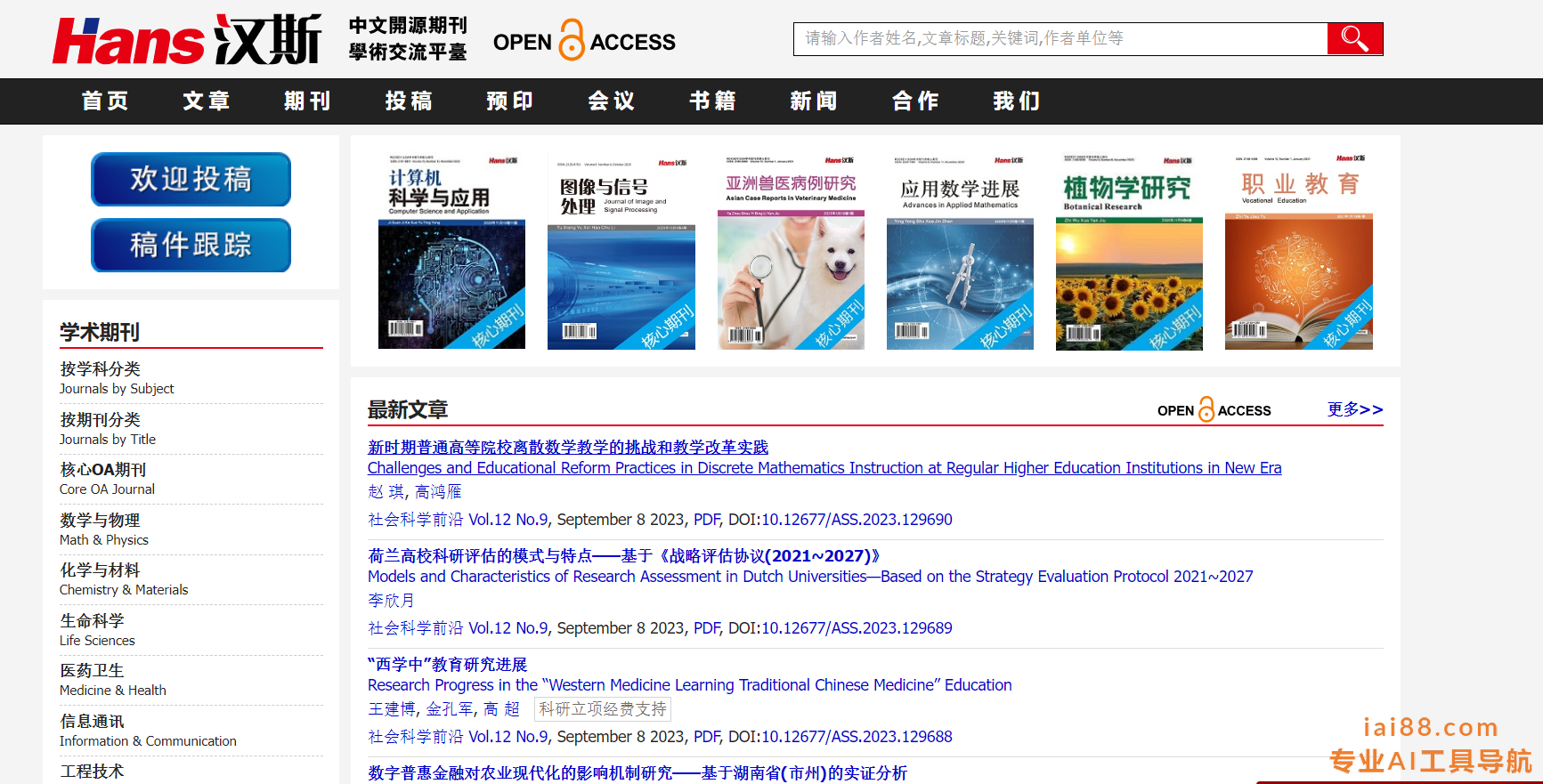The image size is (1543, 784).
Task: Click the red search magnifier button
Action: click(x=1354, y=38)
